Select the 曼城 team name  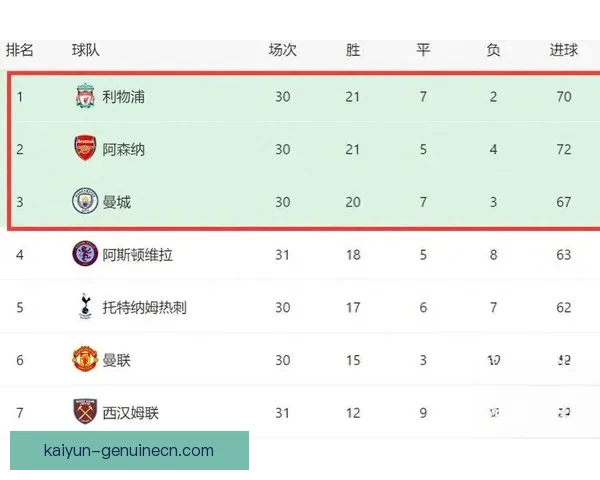(x=117, y=202)
